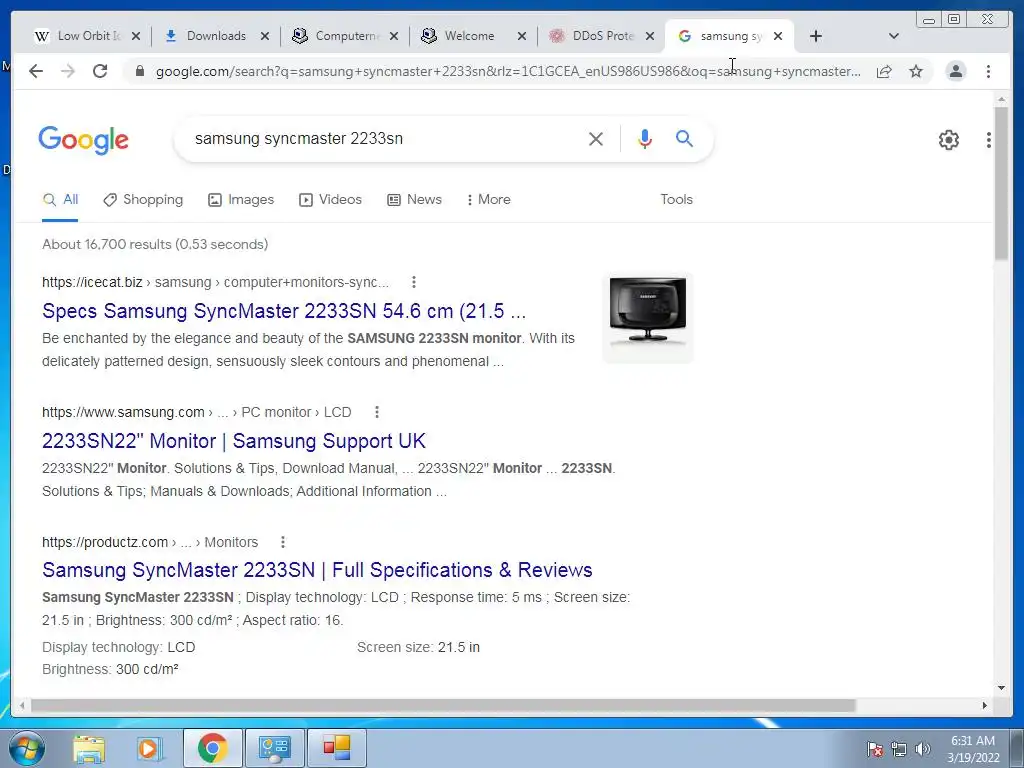The width and height of the screenshot is (1024, 768).
Task: Click the Google logo
Action: tap(84, 140)
